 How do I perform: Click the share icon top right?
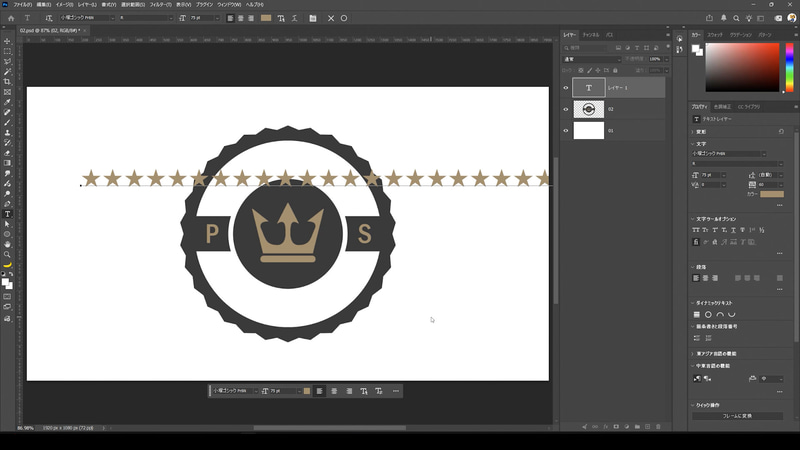tap(709, 18)
